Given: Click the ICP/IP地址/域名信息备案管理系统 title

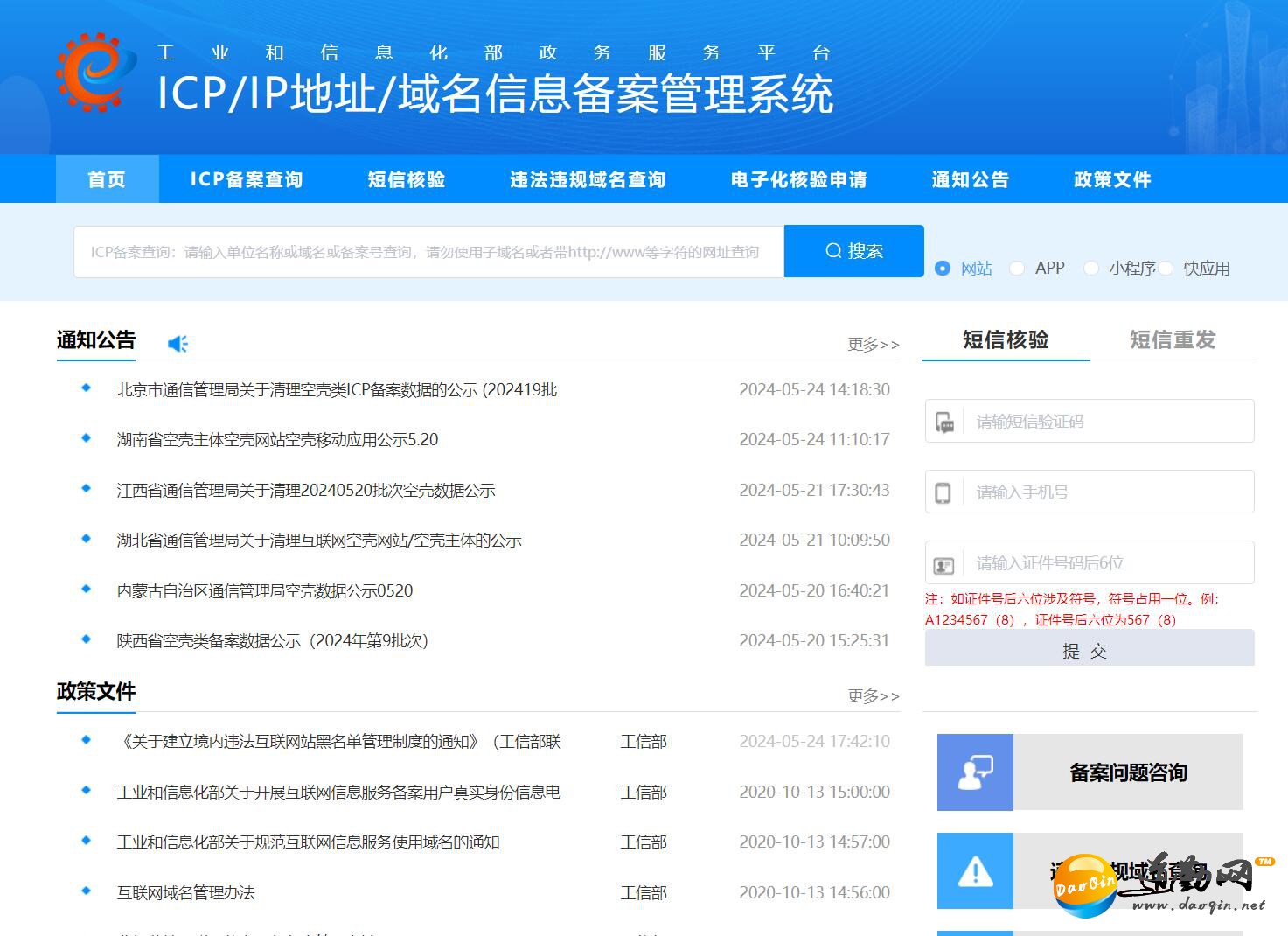Looking at the screenshot, I should (495, 94).
